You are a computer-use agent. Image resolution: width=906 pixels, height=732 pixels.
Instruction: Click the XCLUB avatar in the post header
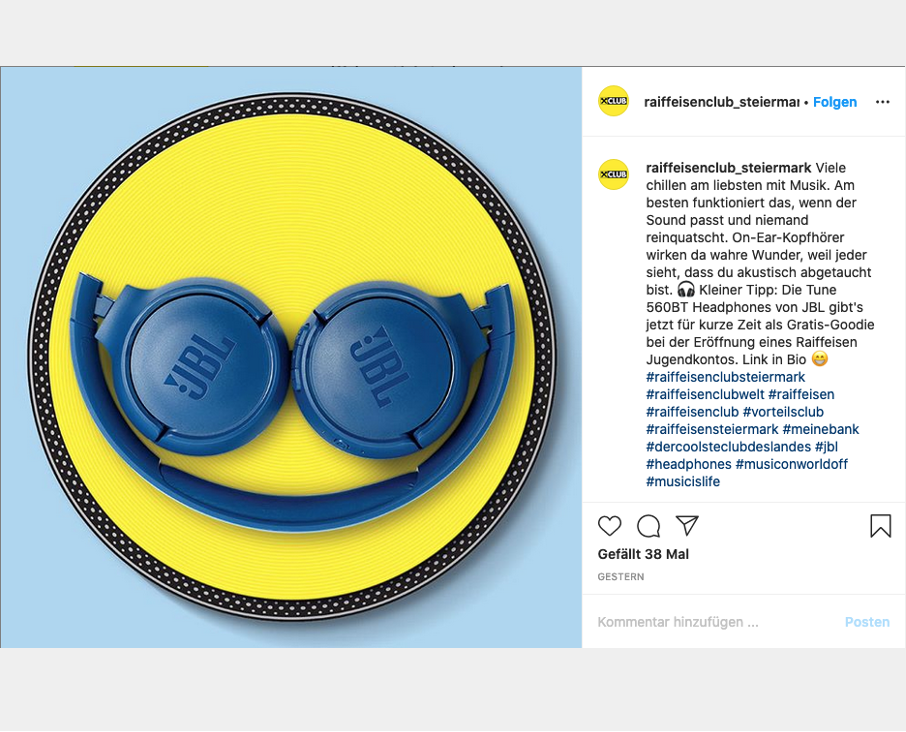click(613, 101)
